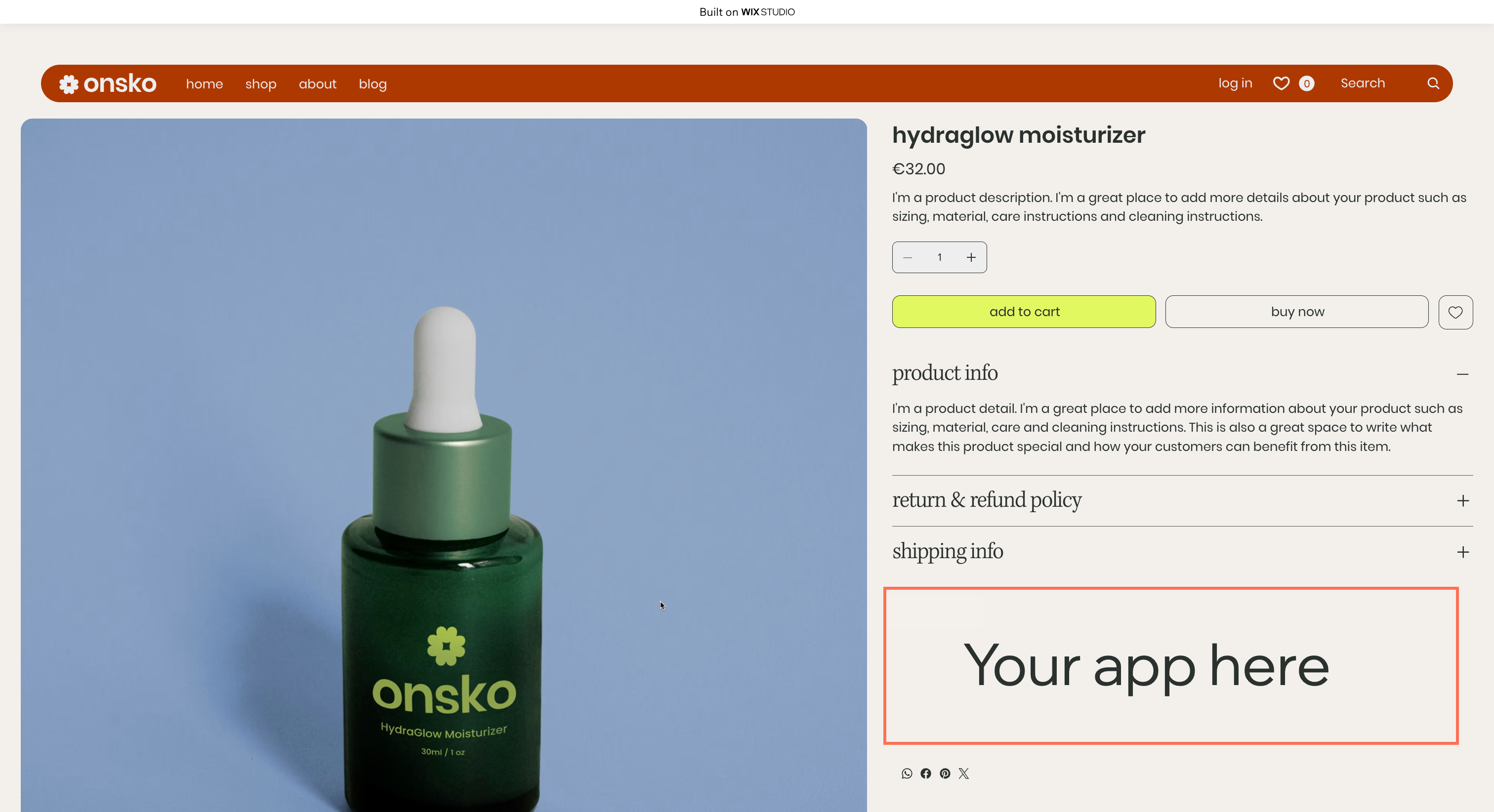Expand the return & refund policy

[x=1463, y=500]
